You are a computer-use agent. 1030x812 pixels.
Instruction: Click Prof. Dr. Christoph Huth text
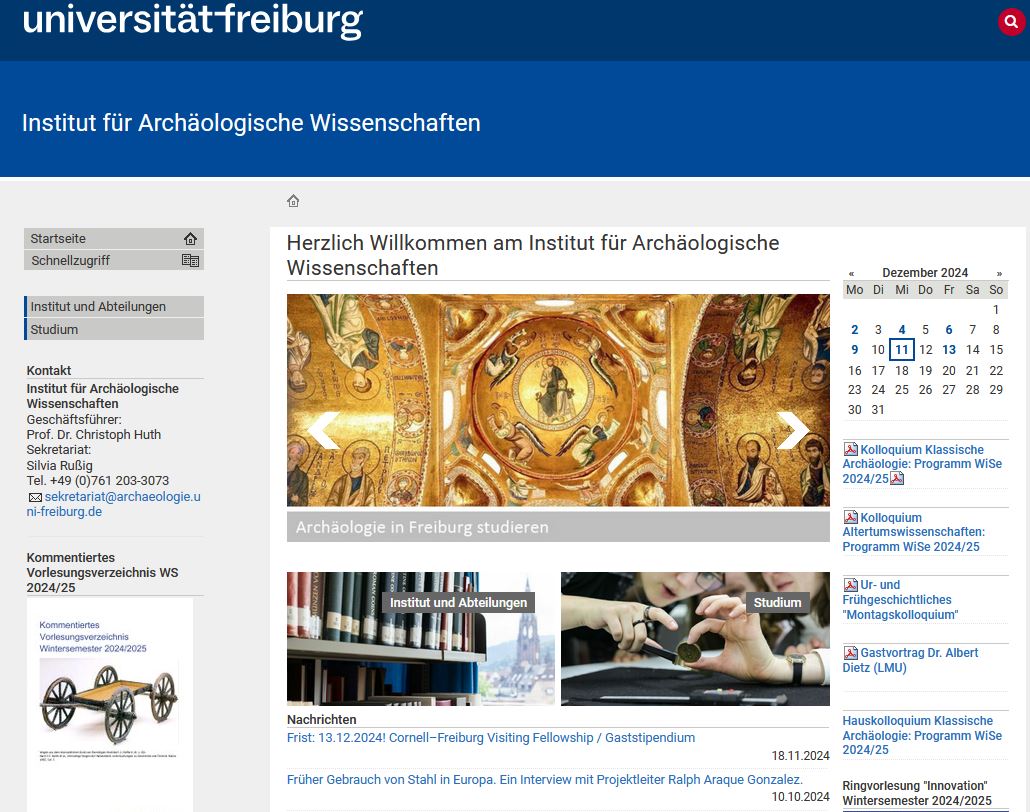pos(93,434)
